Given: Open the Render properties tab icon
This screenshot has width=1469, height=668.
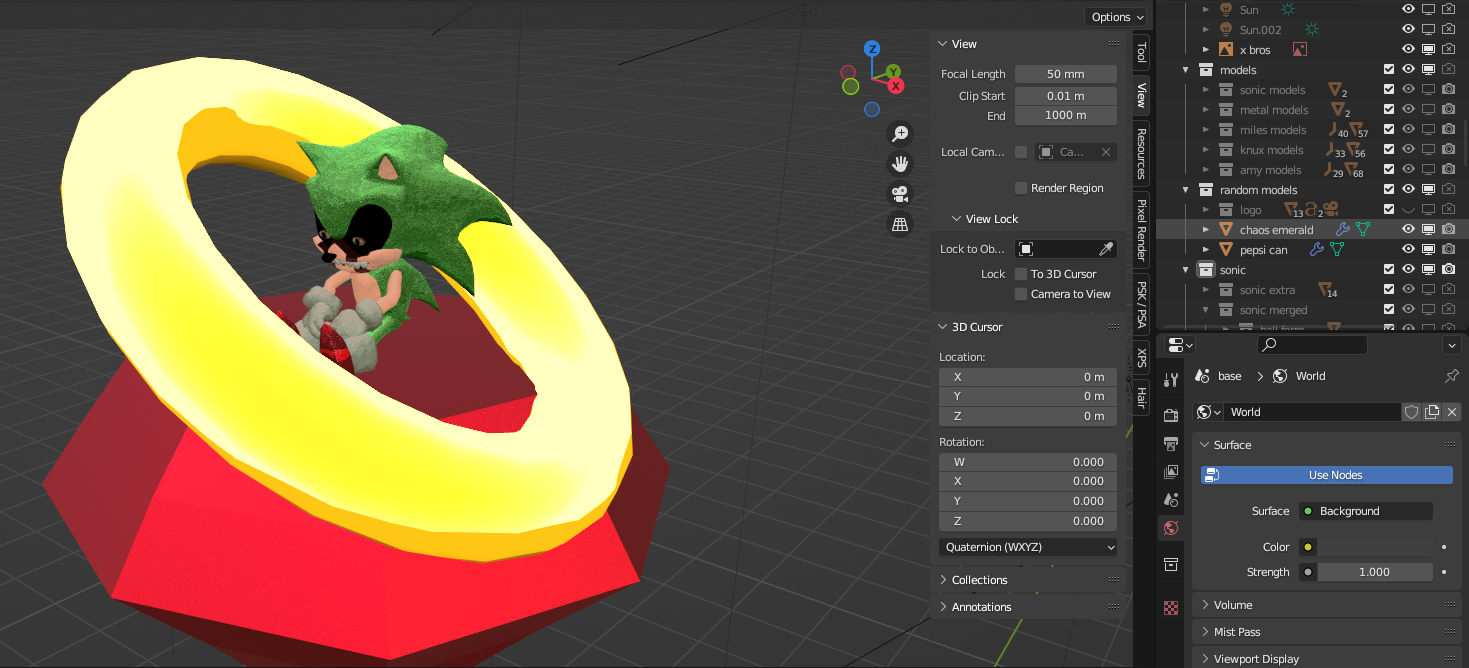Looking at the screenshot, I should pyautogui.click(x=1171, y=415).
